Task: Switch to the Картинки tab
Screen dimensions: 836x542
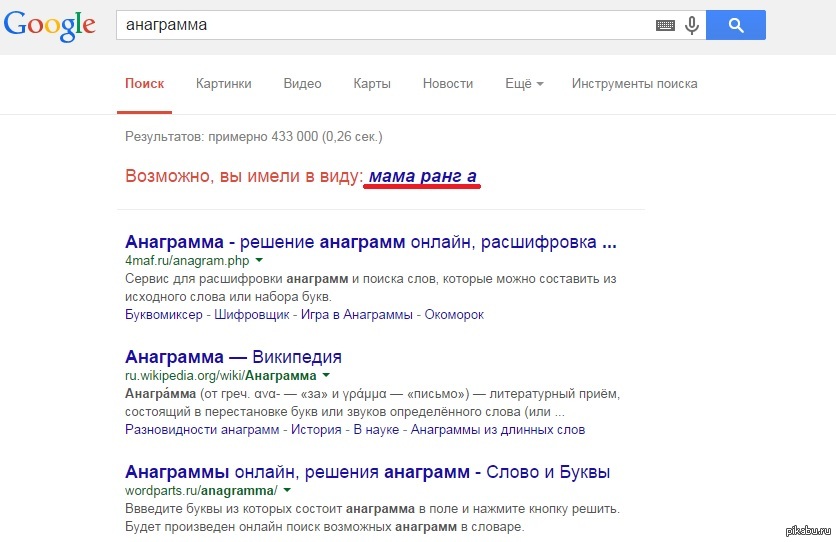Action: click(223, 84)
